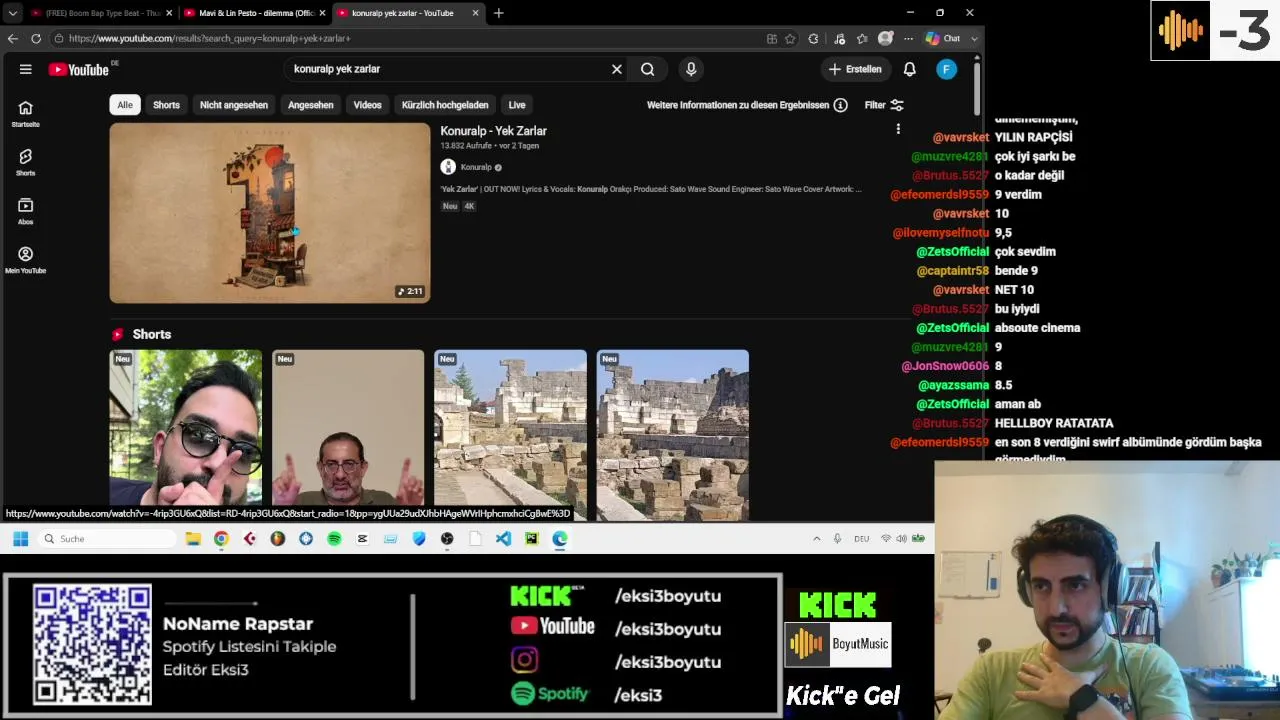
Task: Open Abos in the YouTube sidebar
Action: (x=26, y=211)
